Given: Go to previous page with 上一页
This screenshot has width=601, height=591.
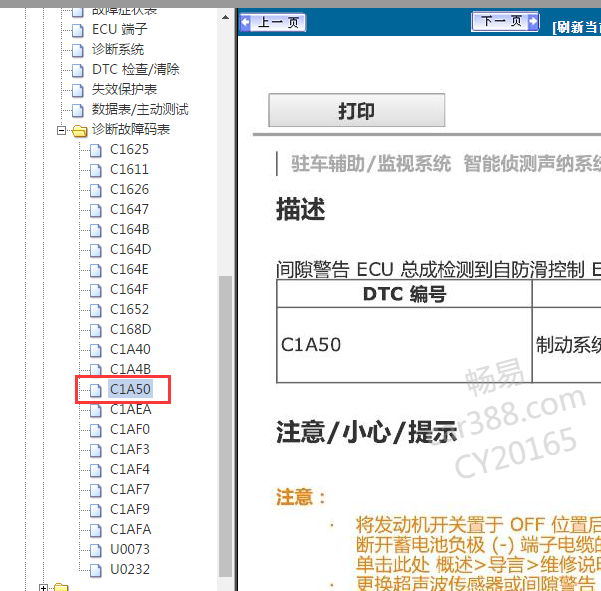Looking at the screenshot, I should (x=273, y=22).
